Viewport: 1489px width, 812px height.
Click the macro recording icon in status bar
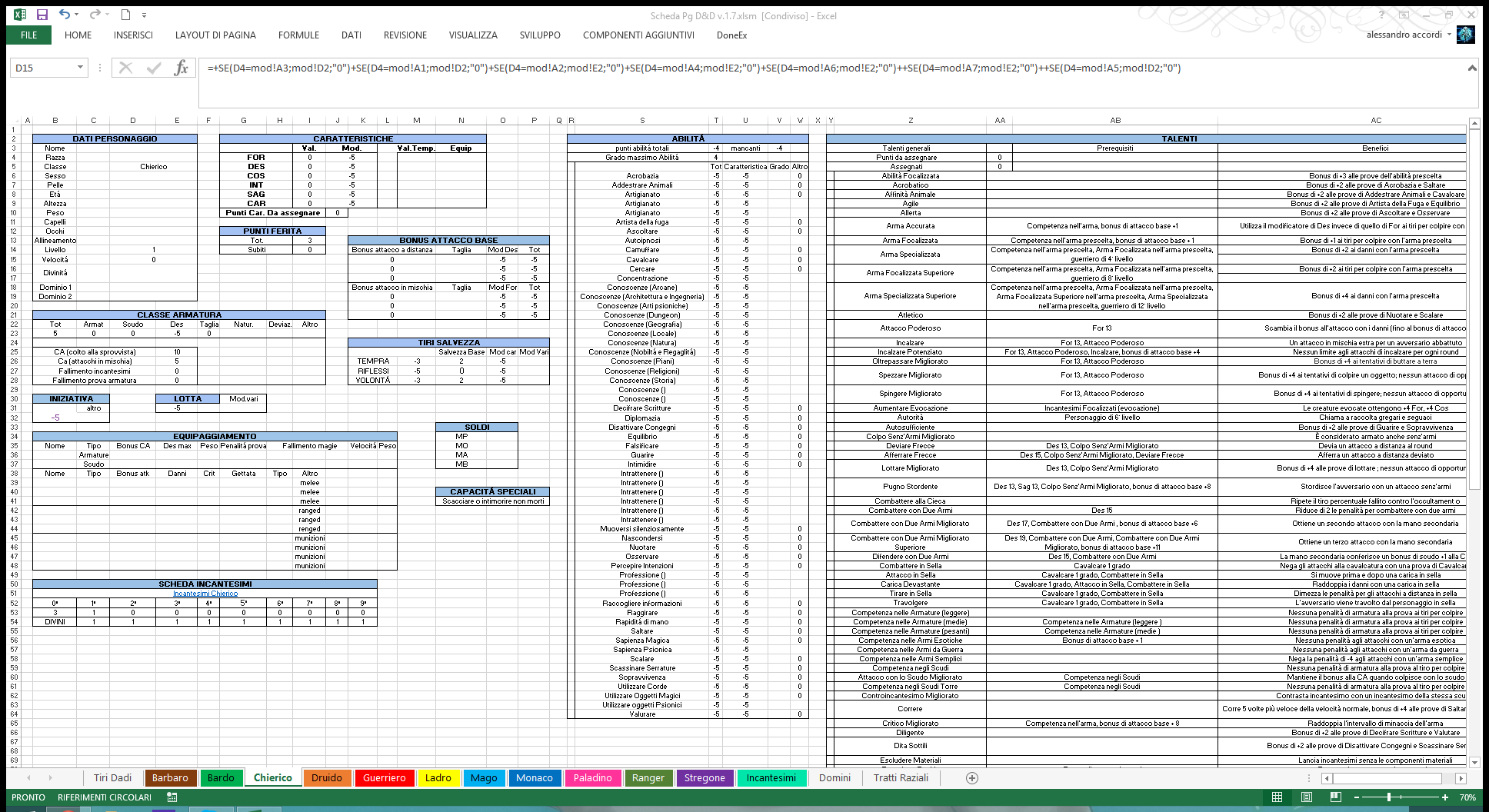(172, 797)
